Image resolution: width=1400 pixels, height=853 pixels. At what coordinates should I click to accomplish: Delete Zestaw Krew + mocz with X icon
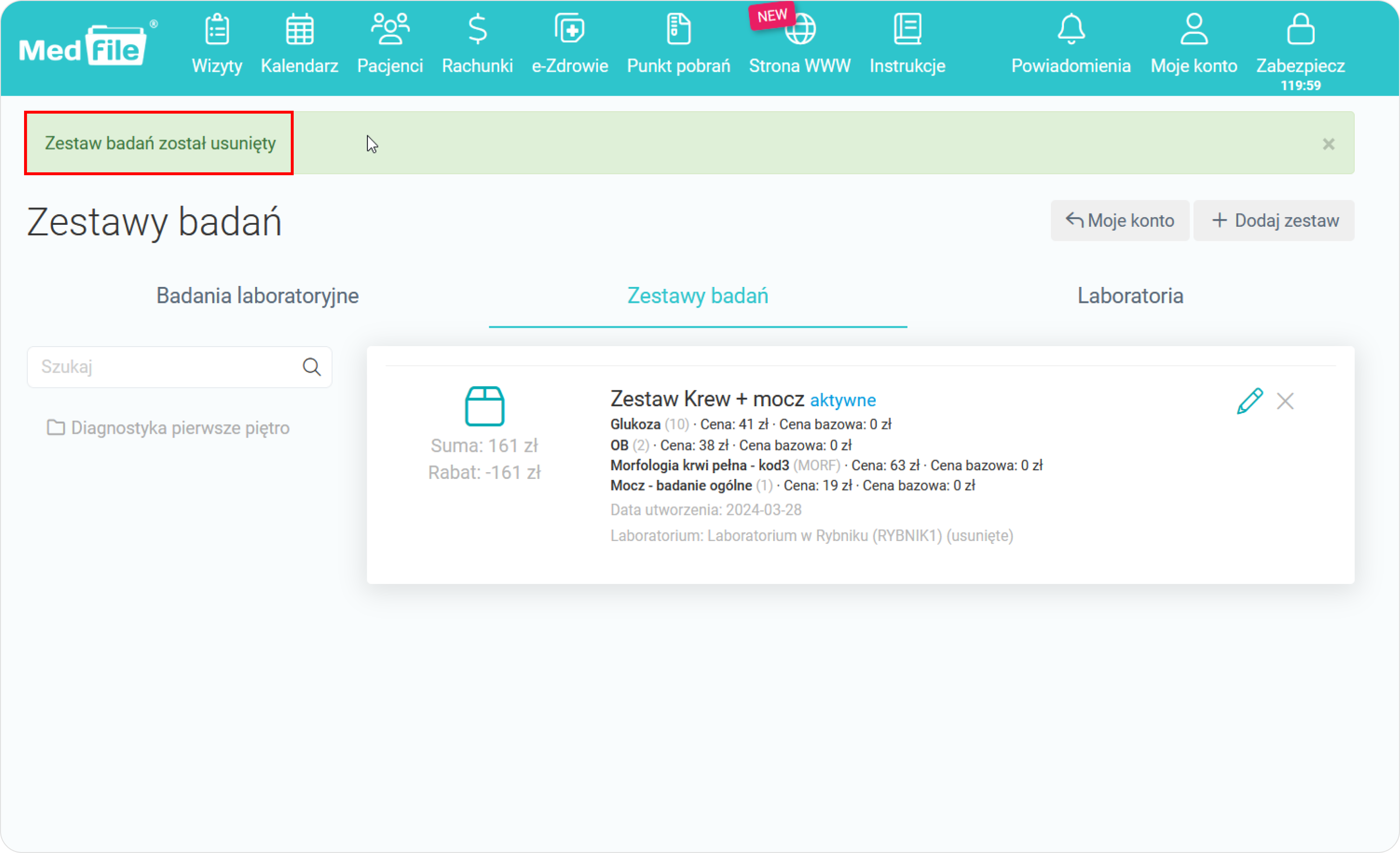click(1285, 401)
